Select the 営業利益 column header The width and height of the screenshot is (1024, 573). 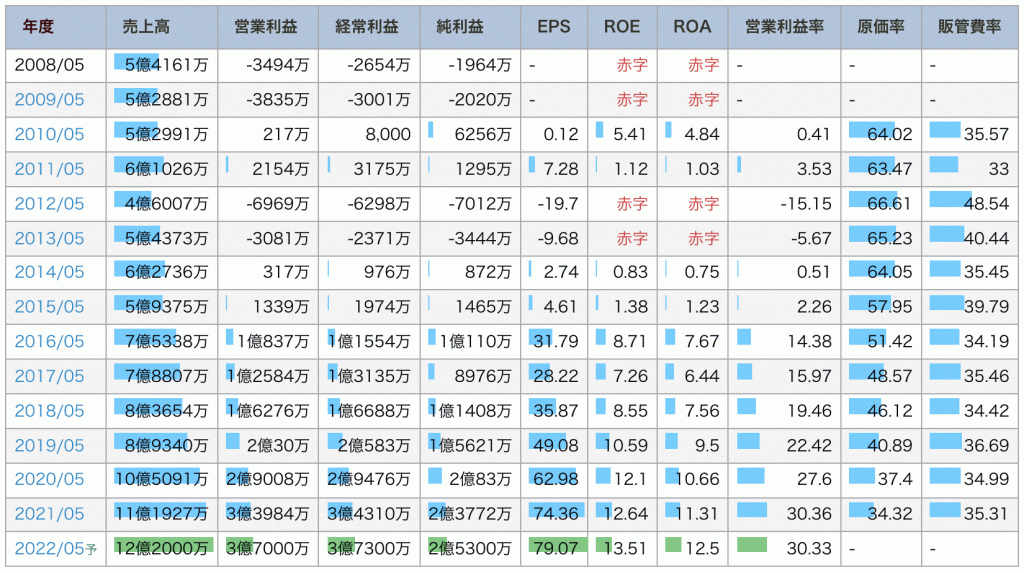[x=265, y=27]
